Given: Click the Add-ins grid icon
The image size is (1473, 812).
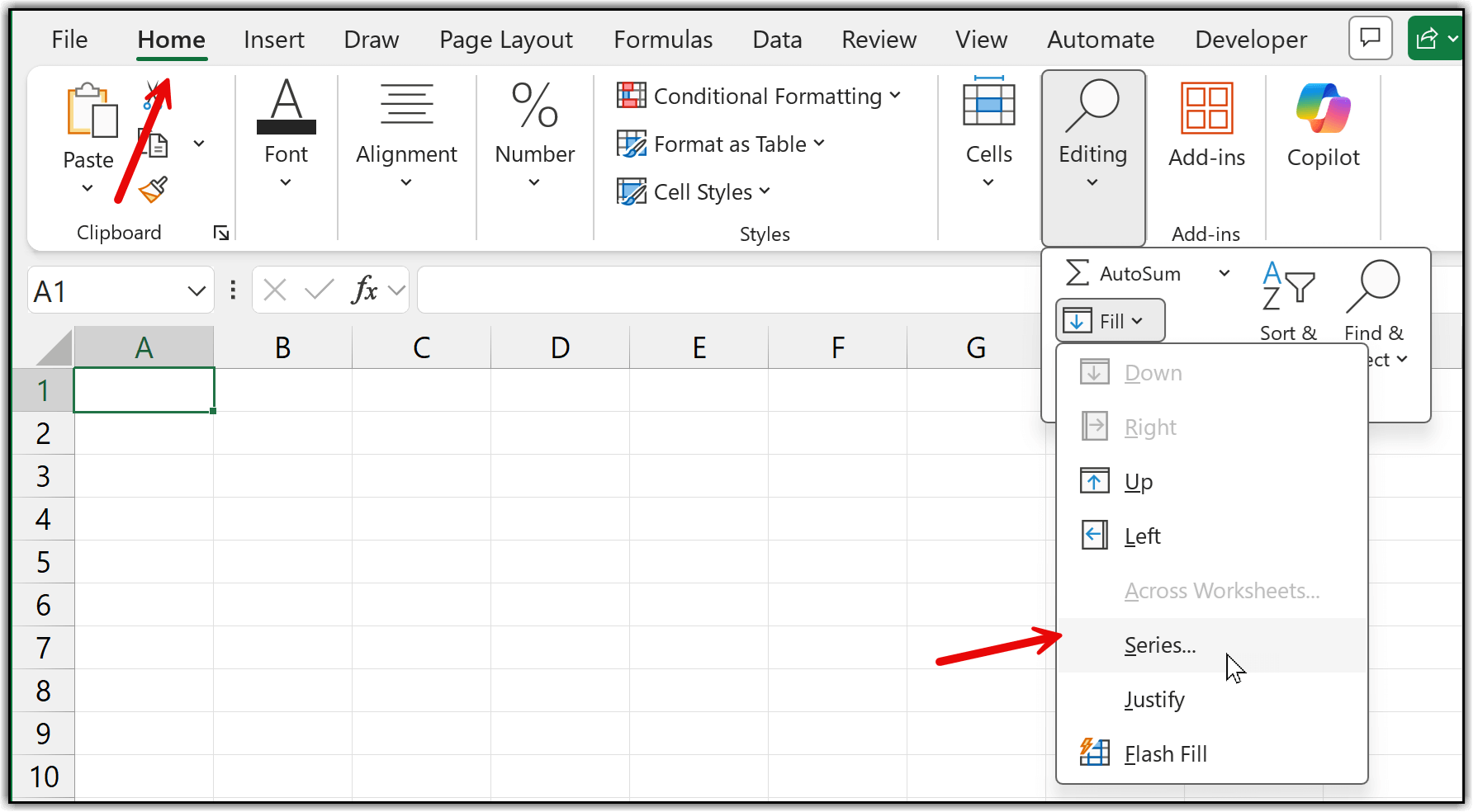Looking at the screenshot, I should click(x=1206, y=109).
